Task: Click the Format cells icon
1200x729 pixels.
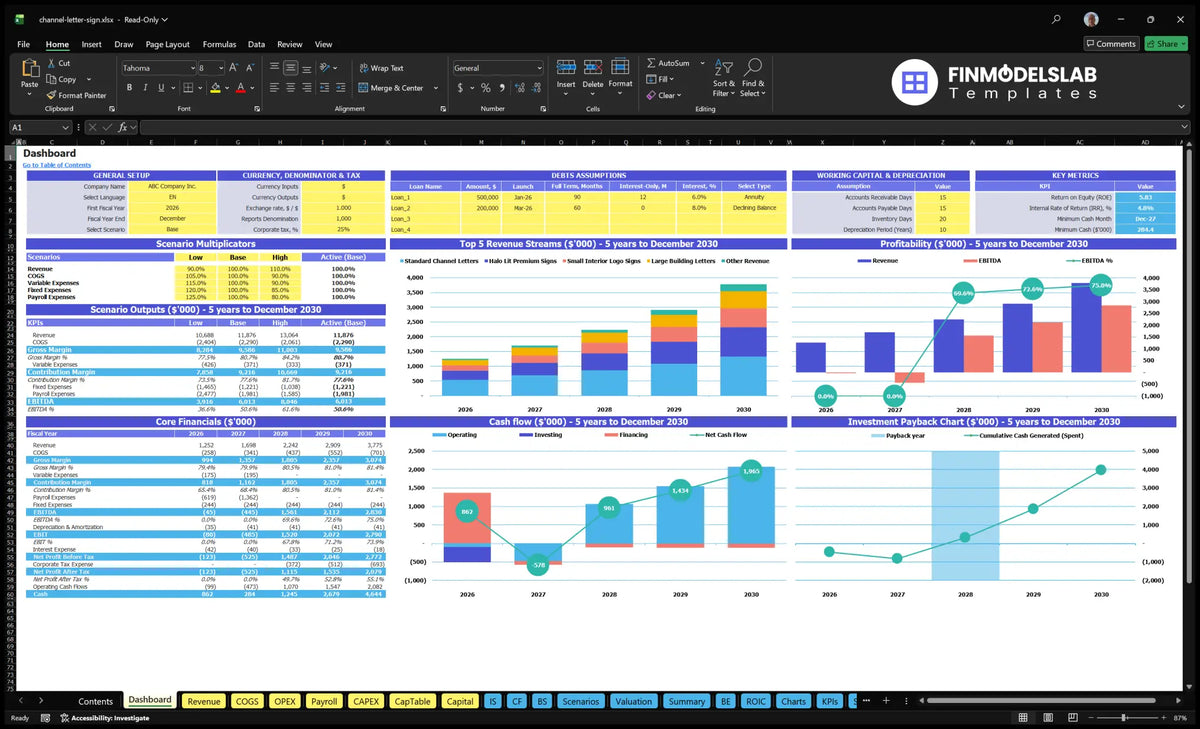Action: (x=620, y=67)
